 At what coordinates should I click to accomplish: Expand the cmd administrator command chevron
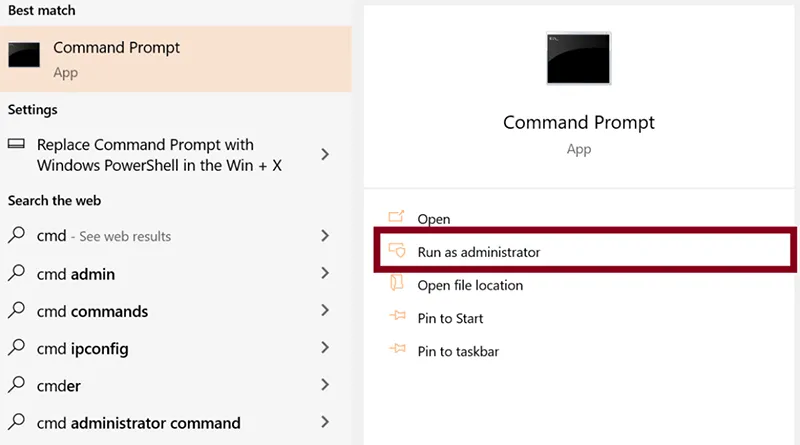click(x=325, y=422)
